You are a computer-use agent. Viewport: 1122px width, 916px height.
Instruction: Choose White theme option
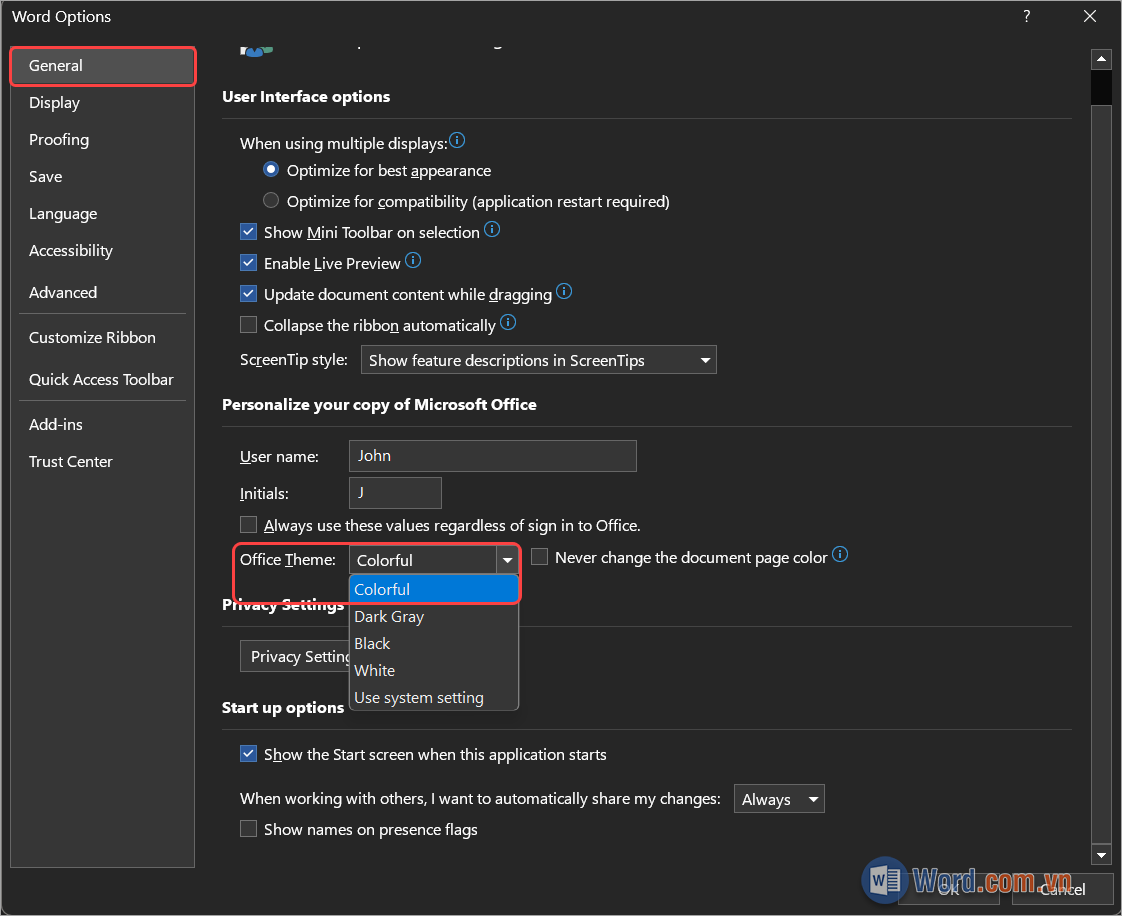click(434, 671)
